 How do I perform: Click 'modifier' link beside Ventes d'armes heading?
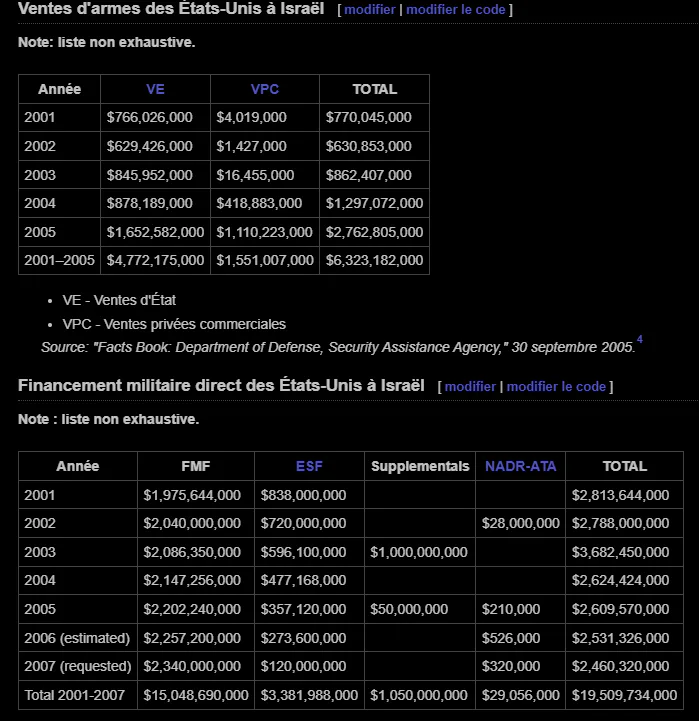point(370,10)
